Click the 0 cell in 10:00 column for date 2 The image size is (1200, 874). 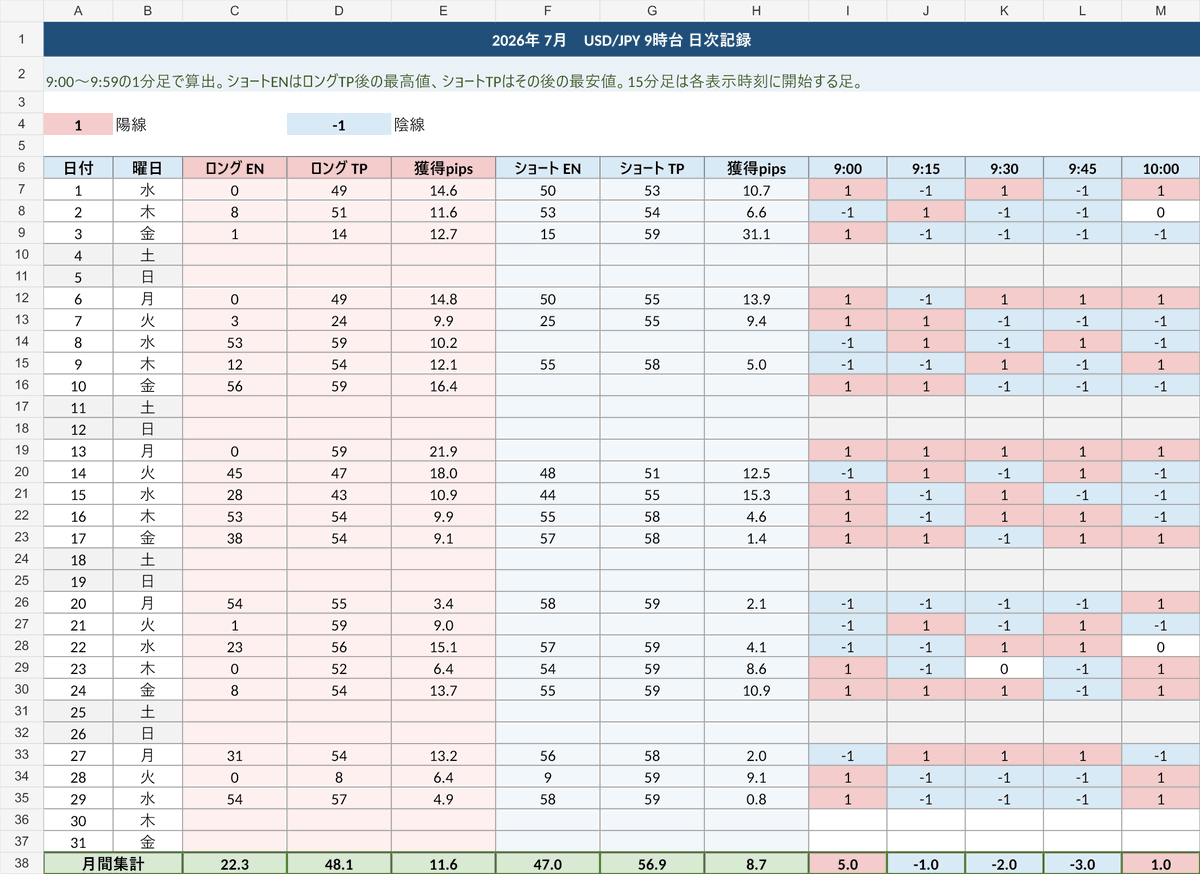pyautogui.click(x=1161, y=211)
